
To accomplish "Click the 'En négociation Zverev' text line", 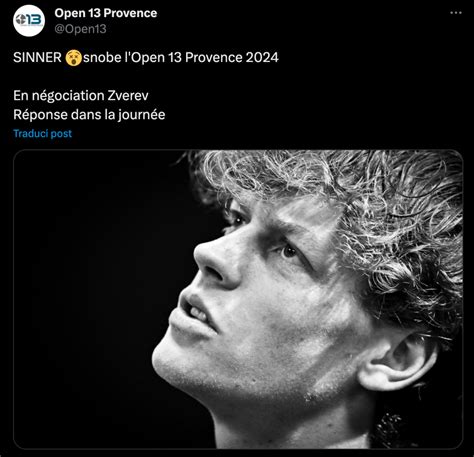I will (81, 96).
